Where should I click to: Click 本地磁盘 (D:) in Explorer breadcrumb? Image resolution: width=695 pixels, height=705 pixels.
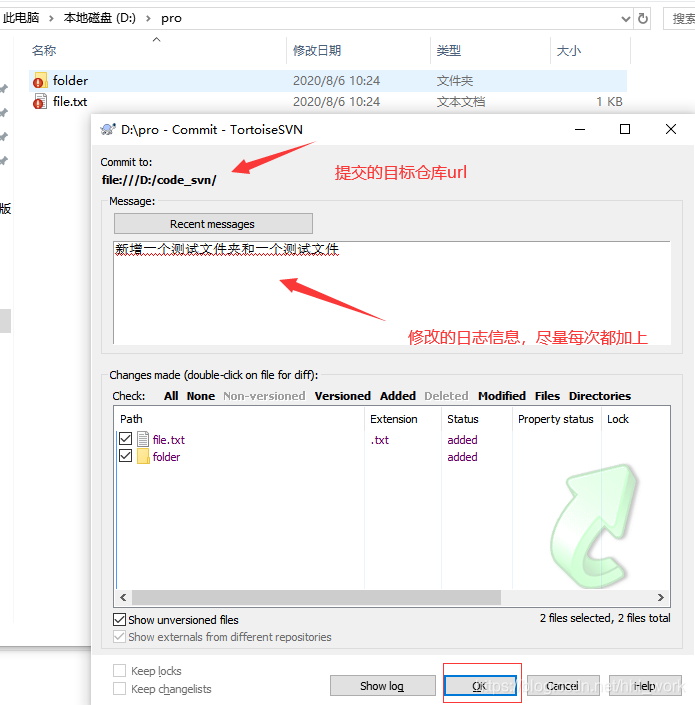(99, 18)
